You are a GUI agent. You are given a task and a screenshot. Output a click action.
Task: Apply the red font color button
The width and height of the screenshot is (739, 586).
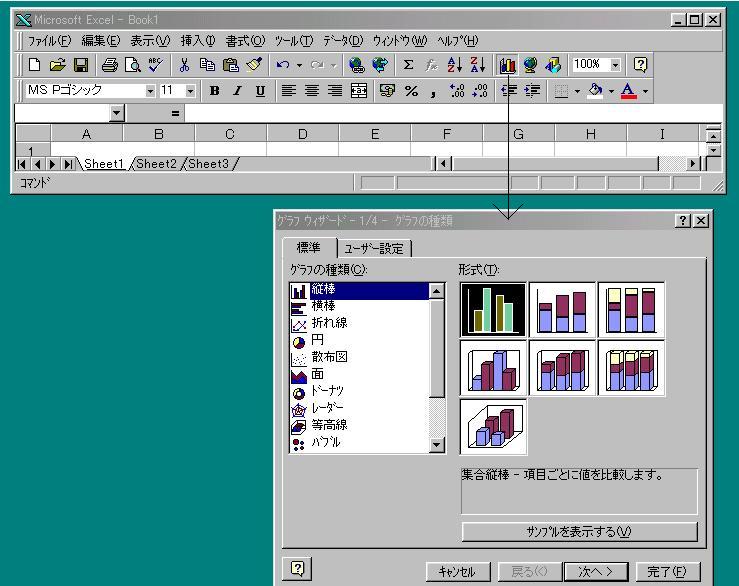click(629, 91)
